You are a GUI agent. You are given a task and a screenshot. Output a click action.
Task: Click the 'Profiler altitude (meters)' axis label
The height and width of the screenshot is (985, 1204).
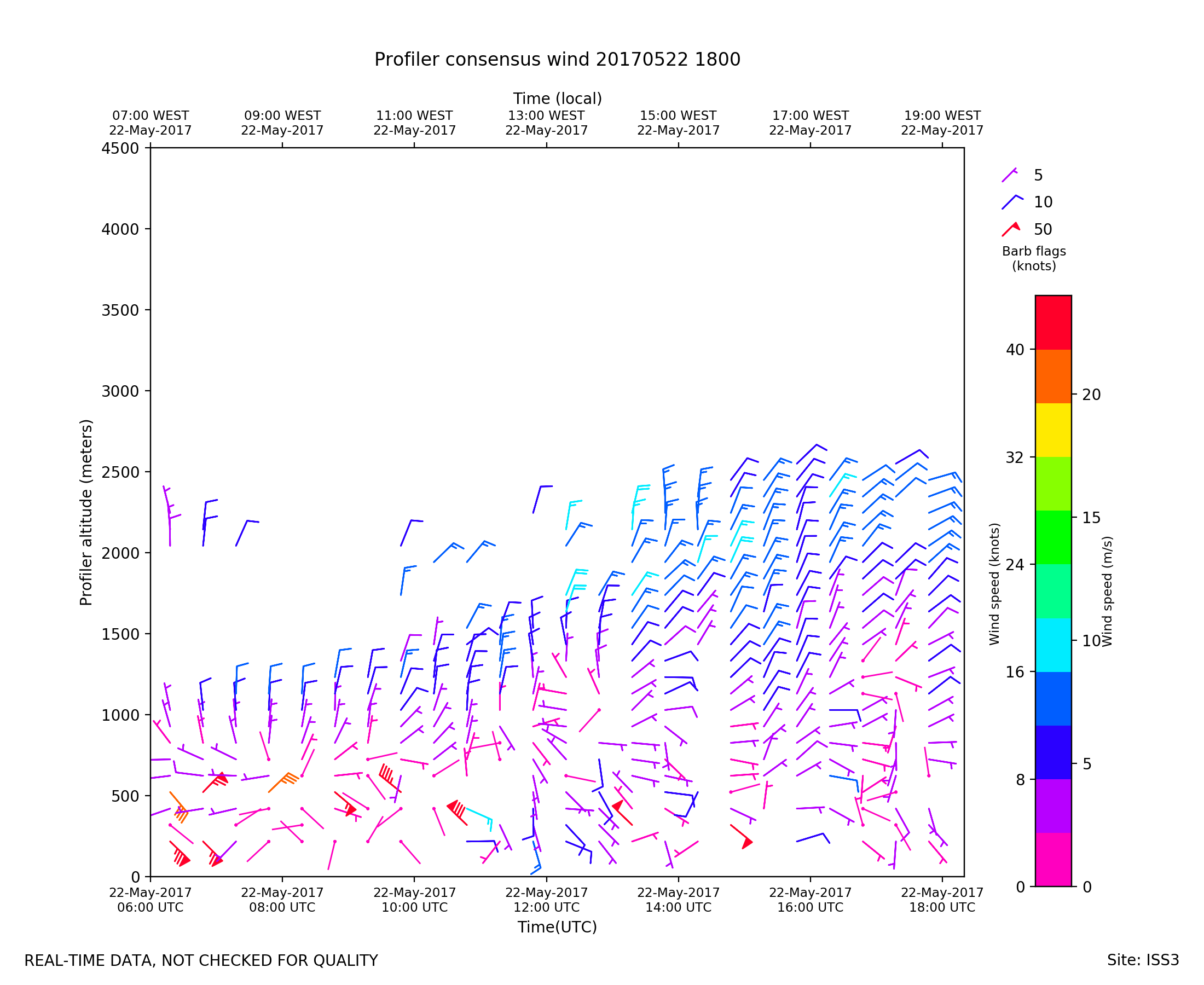[x=86, y=512]
